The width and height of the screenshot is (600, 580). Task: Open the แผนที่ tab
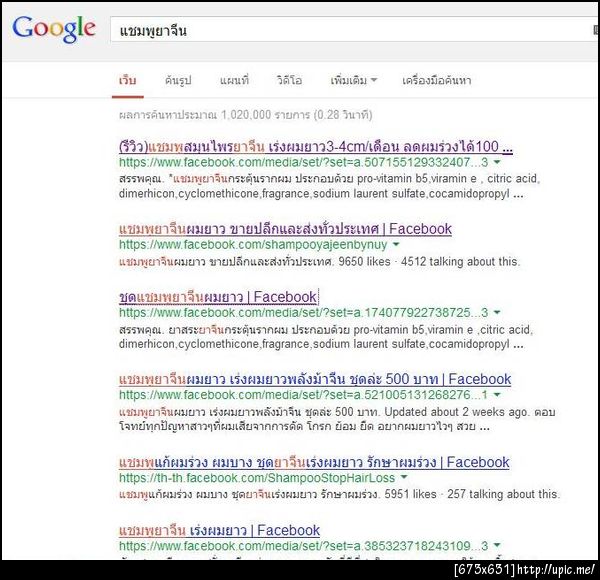[234, 80]
